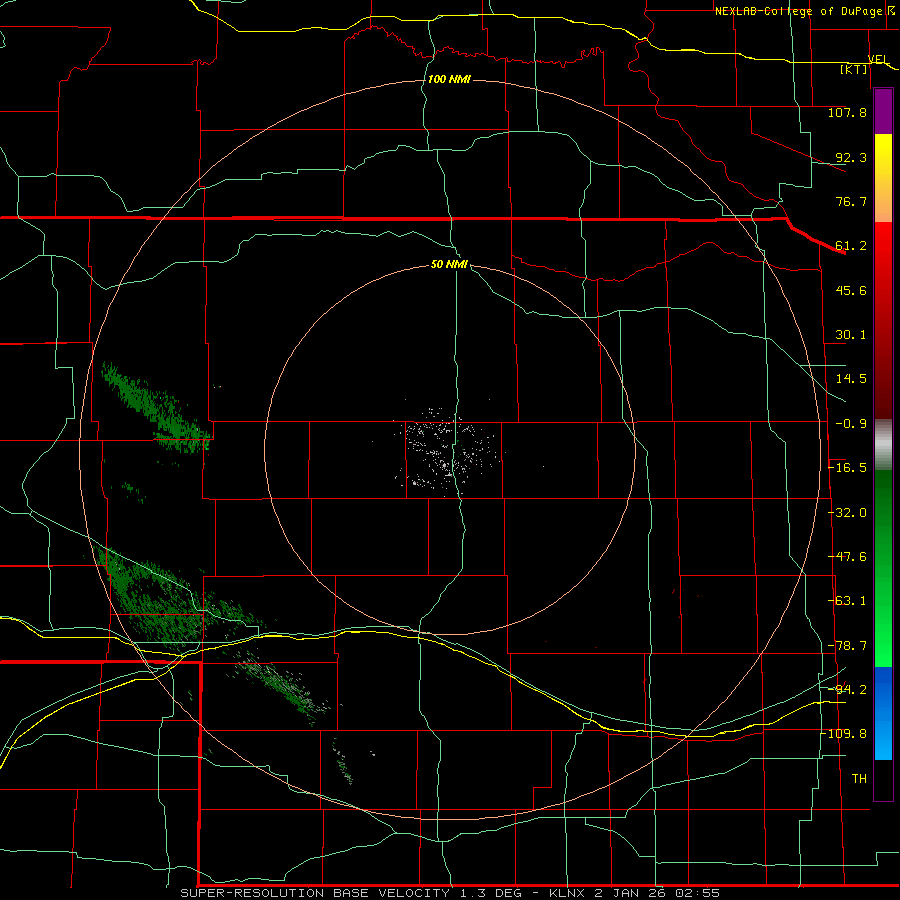Click the gray near-zero color bar segment
The height and width of the screenshot is (900, 900).
tap(883, 444)
